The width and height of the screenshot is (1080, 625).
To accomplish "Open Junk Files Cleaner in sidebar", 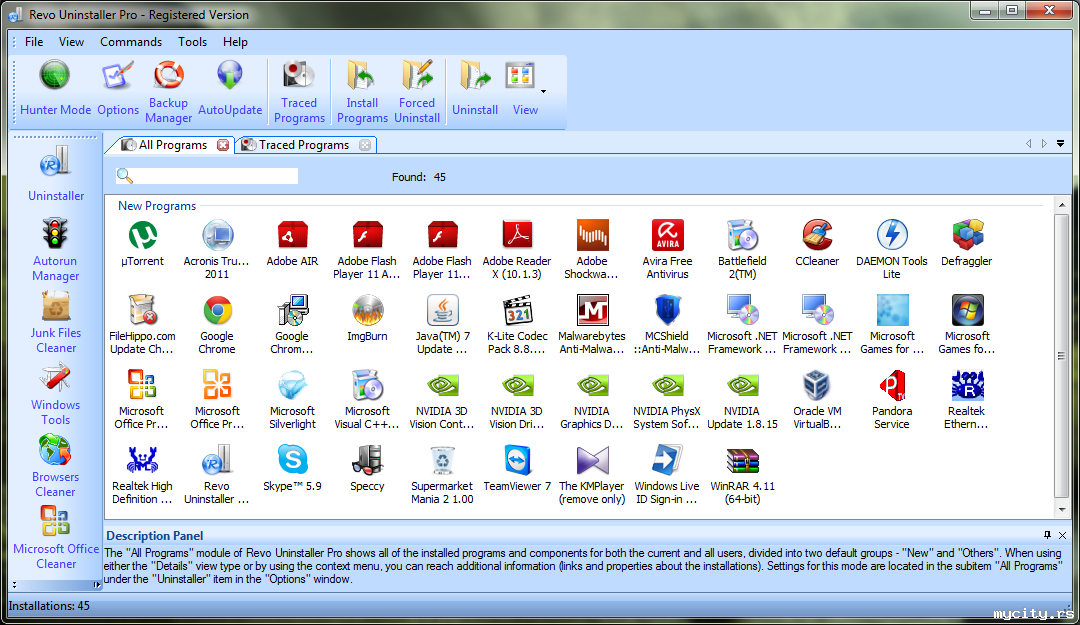I will click(55, 321).
